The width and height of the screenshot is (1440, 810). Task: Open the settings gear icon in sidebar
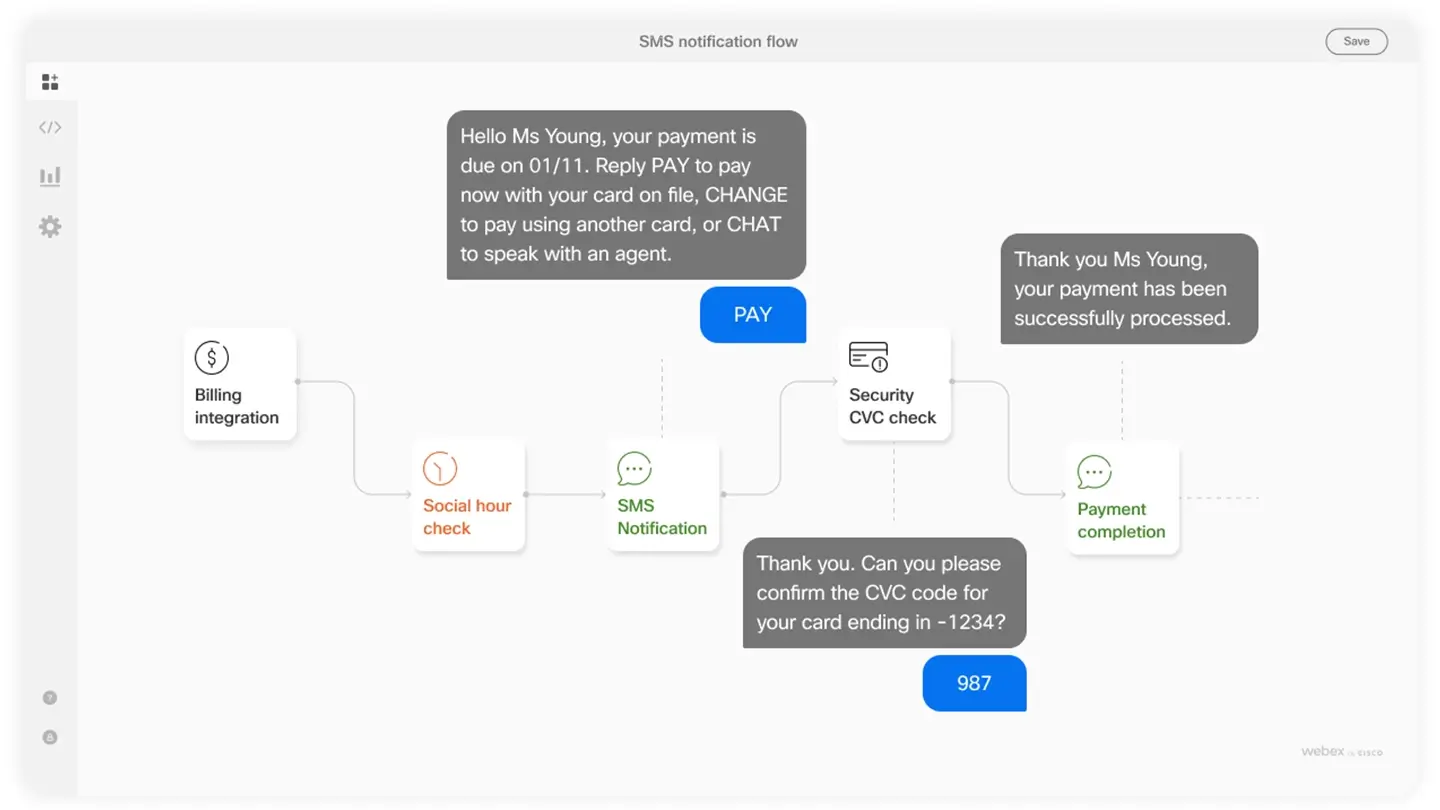click(x=50, y=227)
